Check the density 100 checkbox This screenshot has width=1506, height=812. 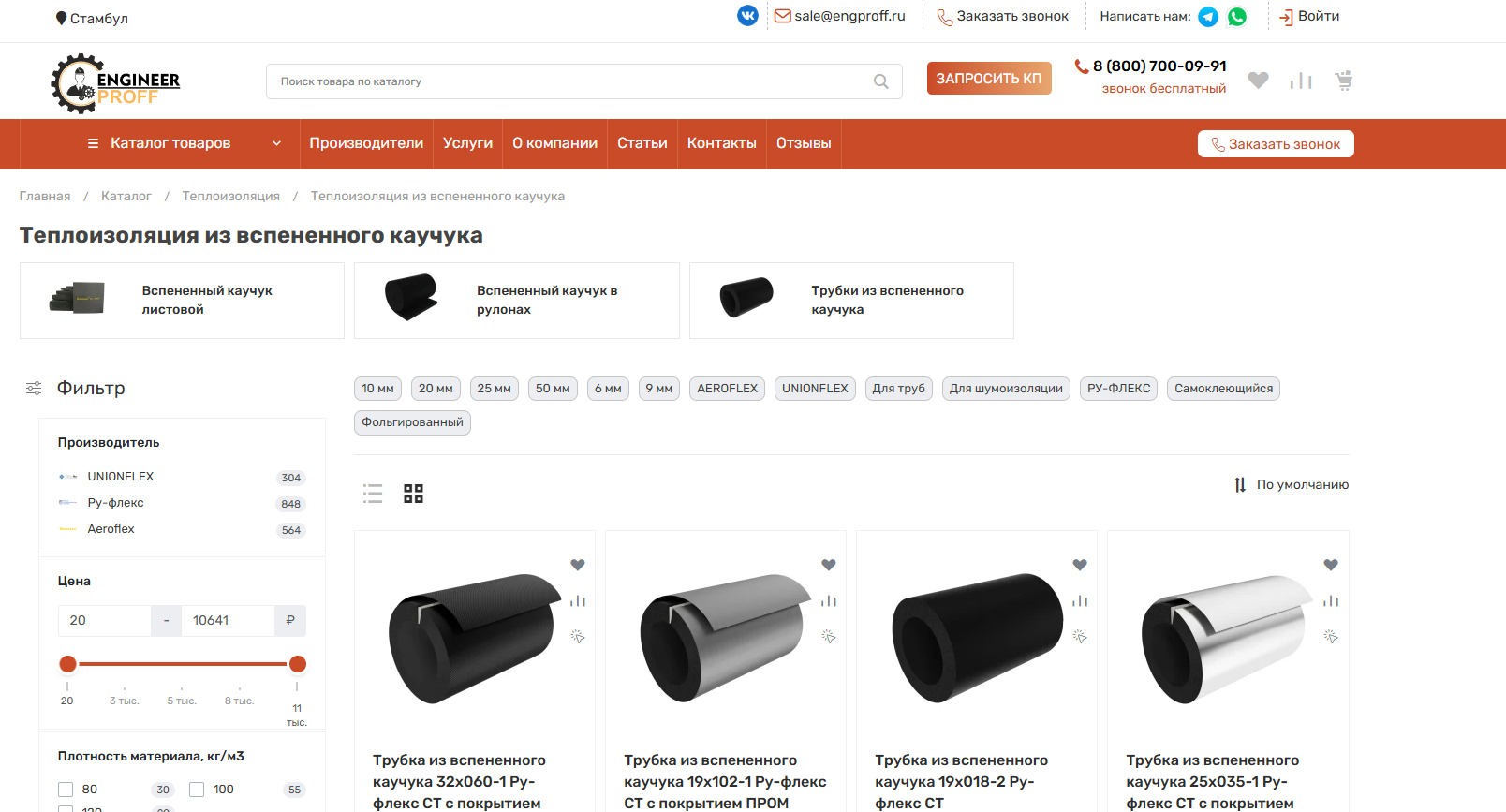[x=197, y=790]
